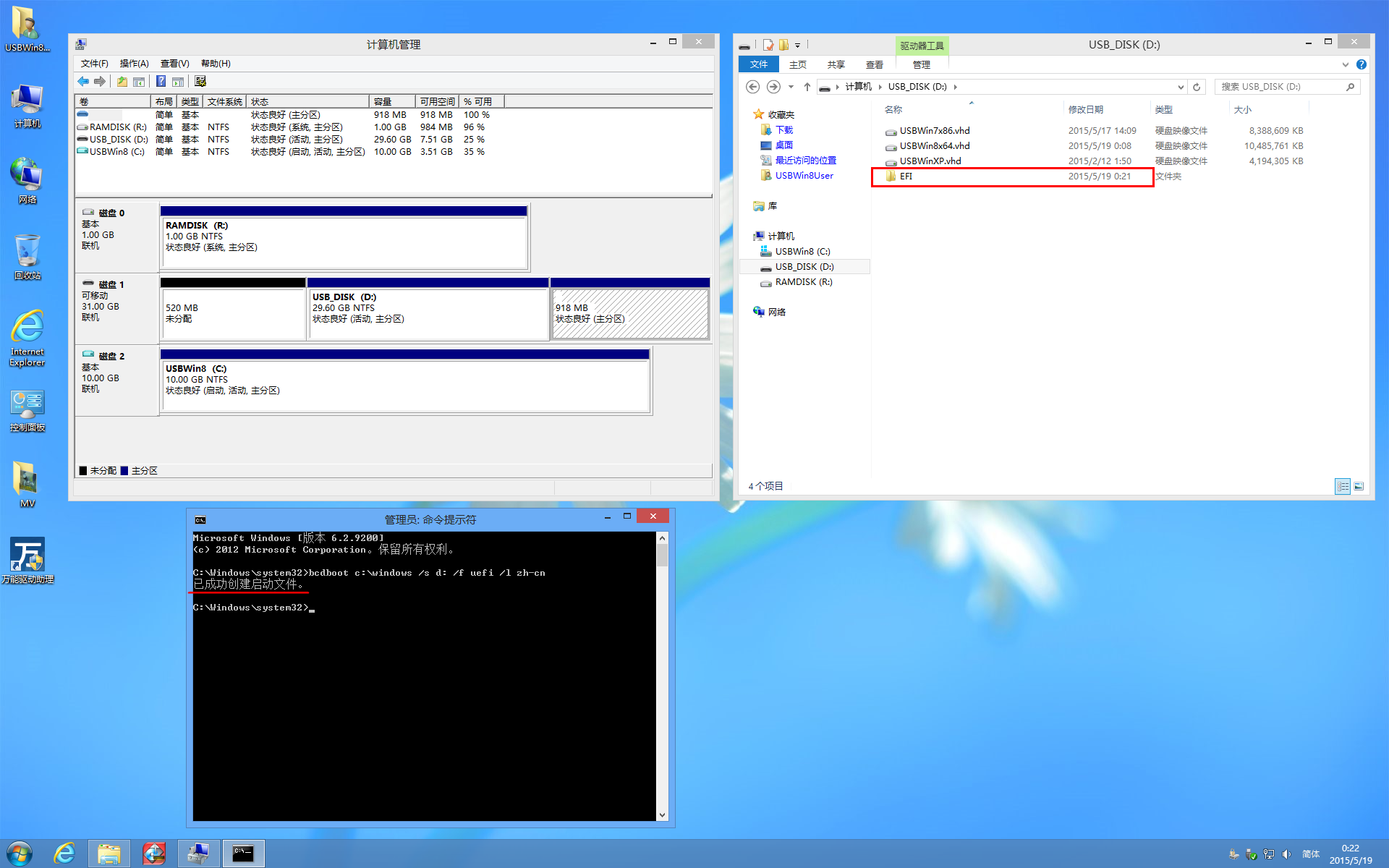
Task: Sort file list by 大小 column
Action: tap(1243, 109)
